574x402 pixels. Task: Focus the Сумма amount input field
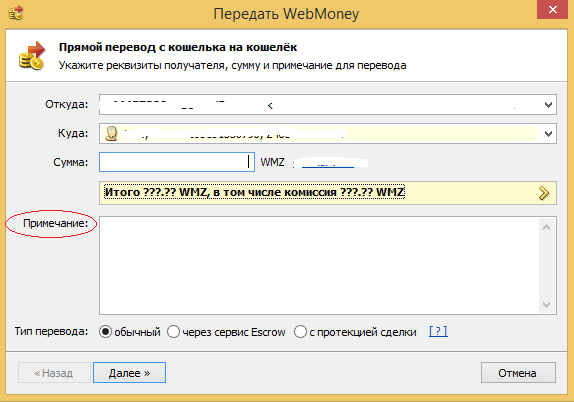point(177,162)
